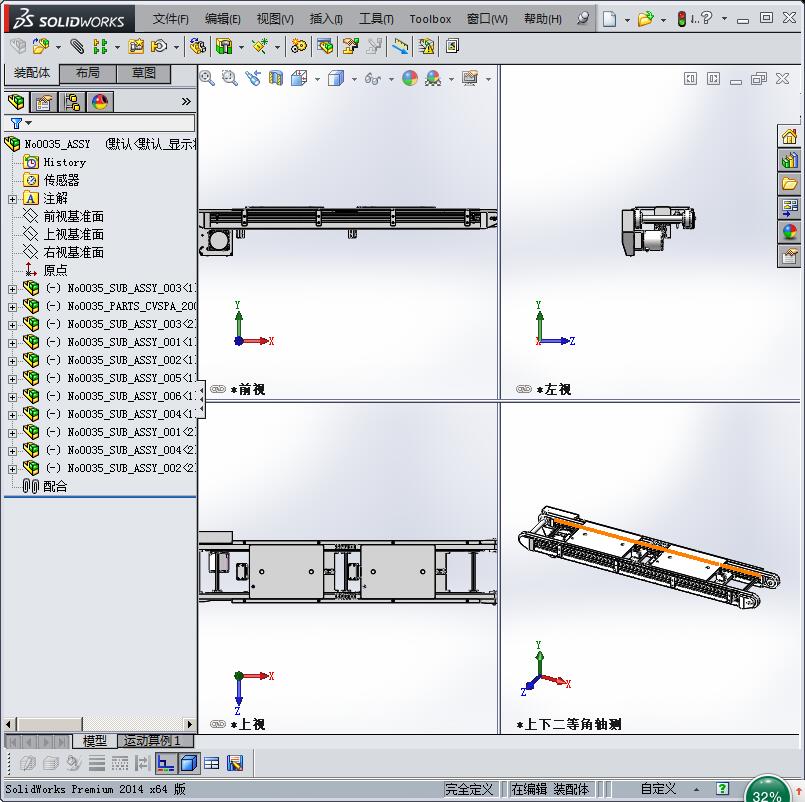The width and height of the screenshot is (805, 802).
Task: Expand the manager tabs with » chevron
Action: (186, 102)
